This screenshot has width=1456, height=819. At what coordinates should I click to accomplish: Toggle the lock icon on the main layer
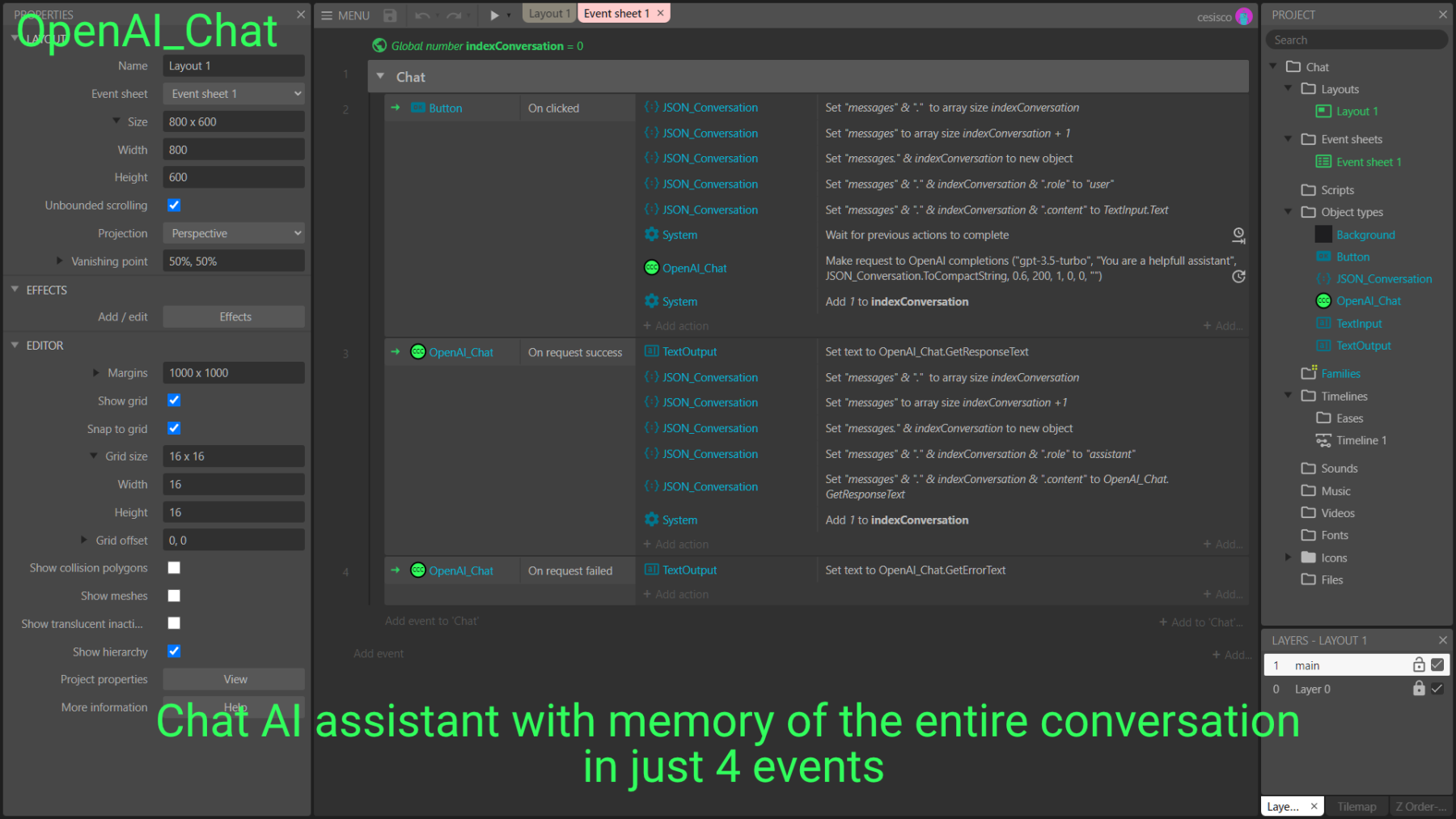pos(1418,664)
